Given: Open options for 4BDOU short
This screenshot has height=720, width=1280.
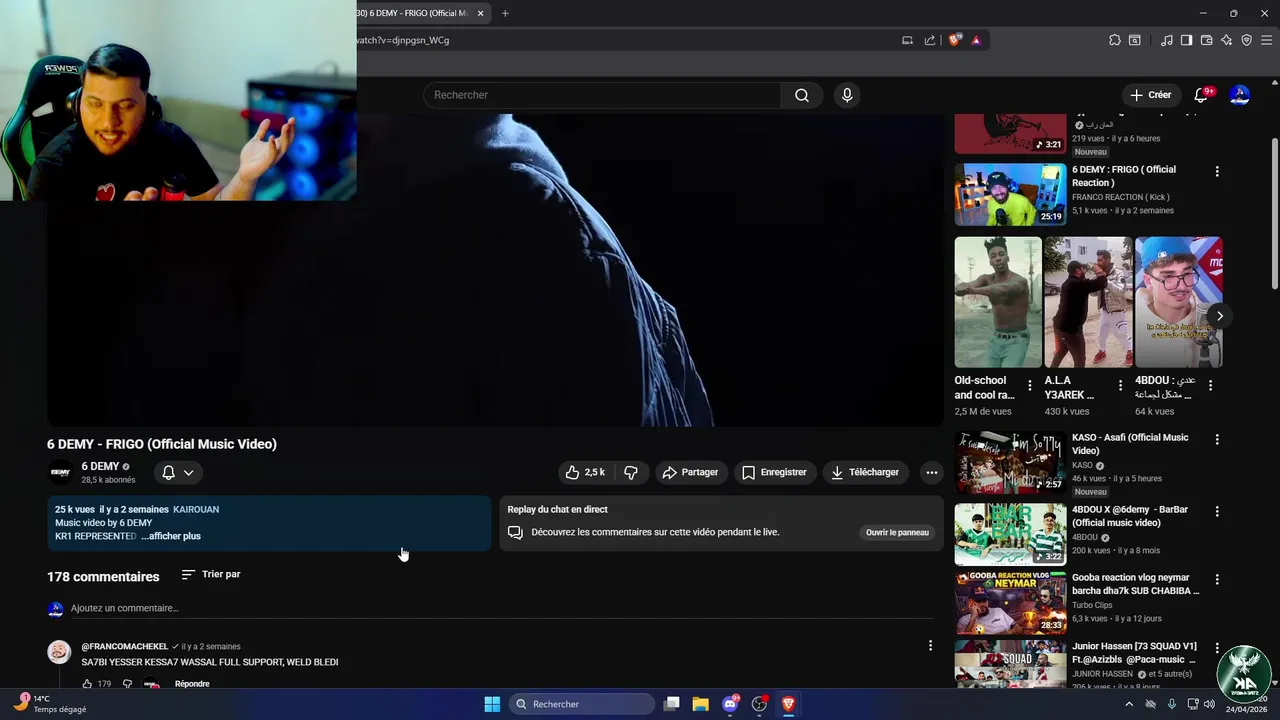Looking at the screenshot, I should click(1211, 385).
